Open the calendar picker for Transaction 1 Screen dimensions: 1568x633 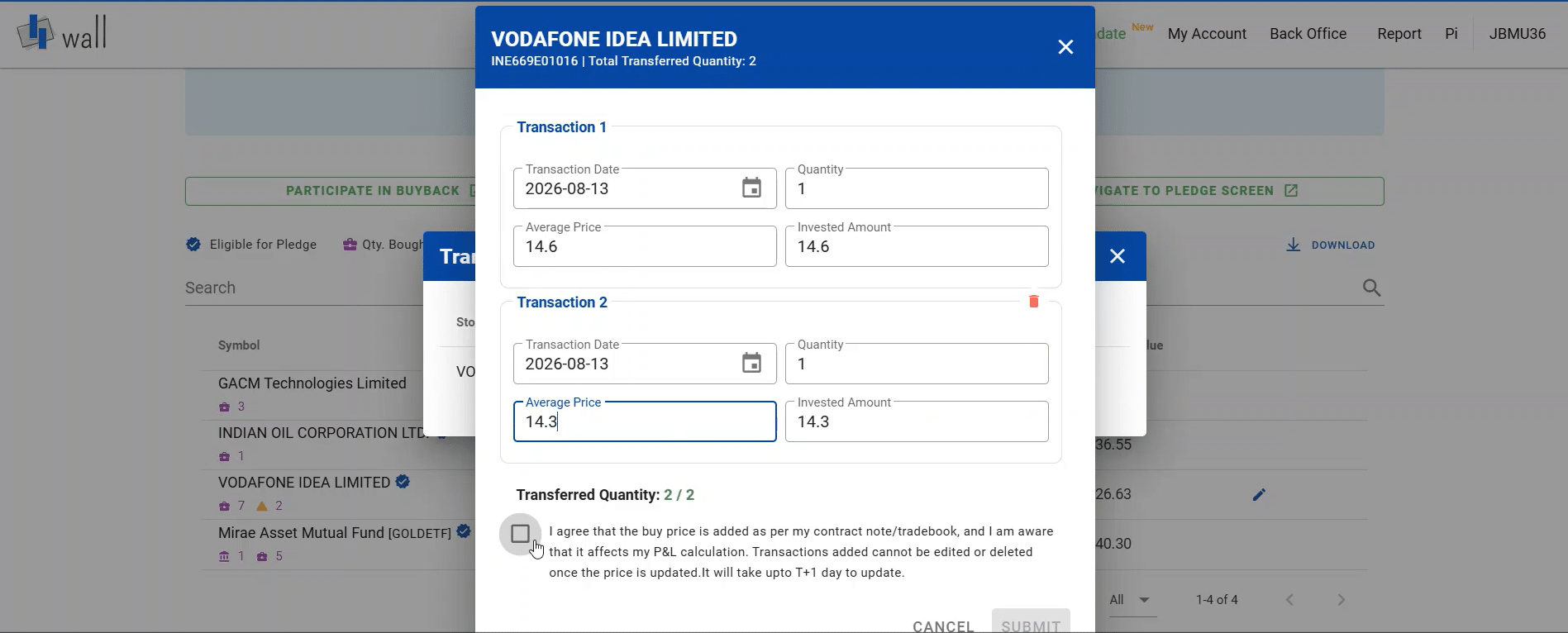(x=751, y=188)
